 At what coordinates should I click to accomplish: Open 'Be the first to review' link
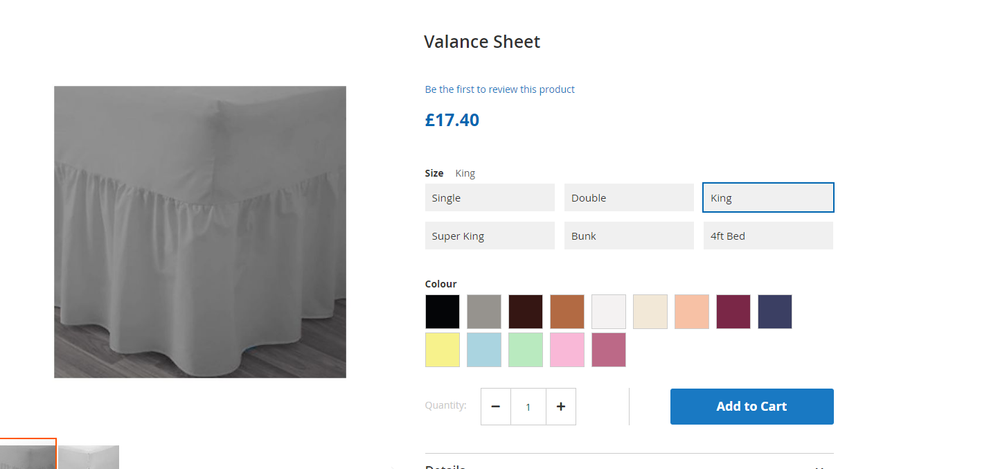coord(500,89)
